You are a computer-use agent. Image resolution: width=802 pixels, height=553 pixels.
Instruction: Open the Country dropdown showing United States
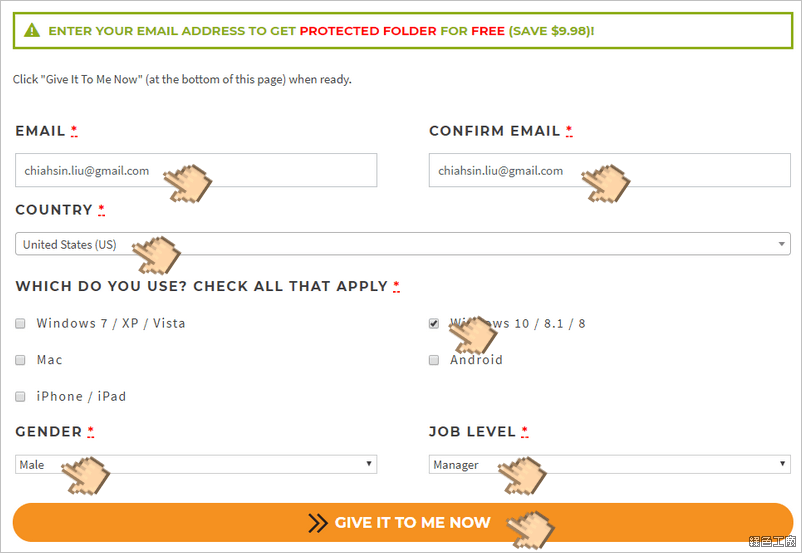(403, 244)
